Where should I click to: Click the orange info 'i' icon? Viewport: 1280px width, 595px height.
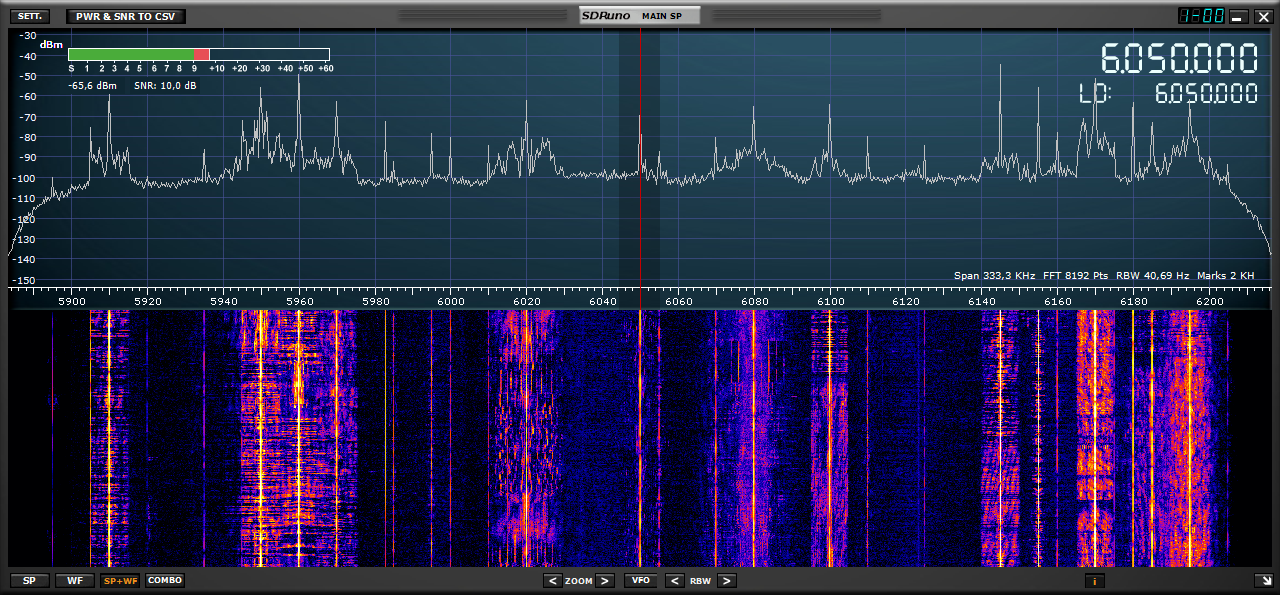coord(1094,580)
